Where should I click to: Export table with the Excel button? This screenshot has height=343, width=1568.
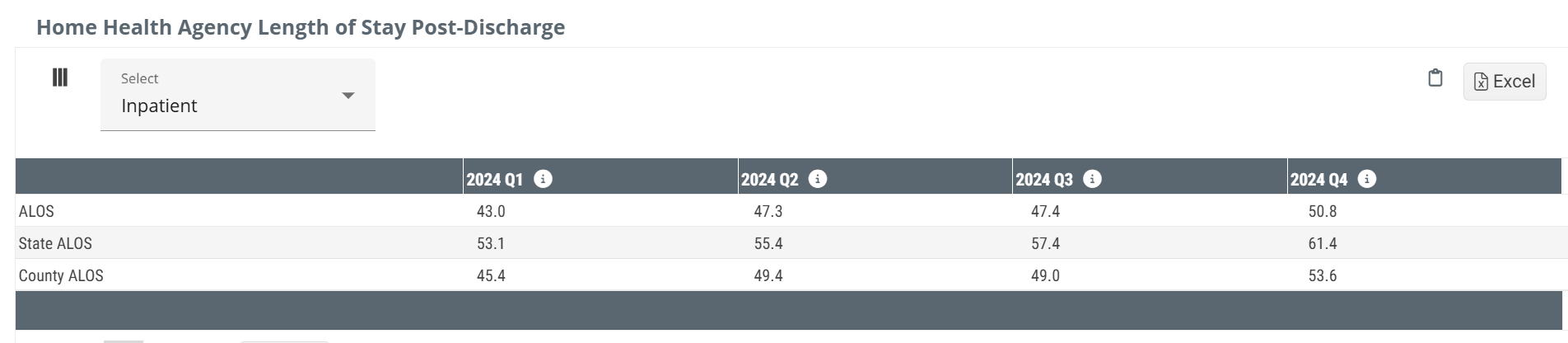tap(1505, 82)
